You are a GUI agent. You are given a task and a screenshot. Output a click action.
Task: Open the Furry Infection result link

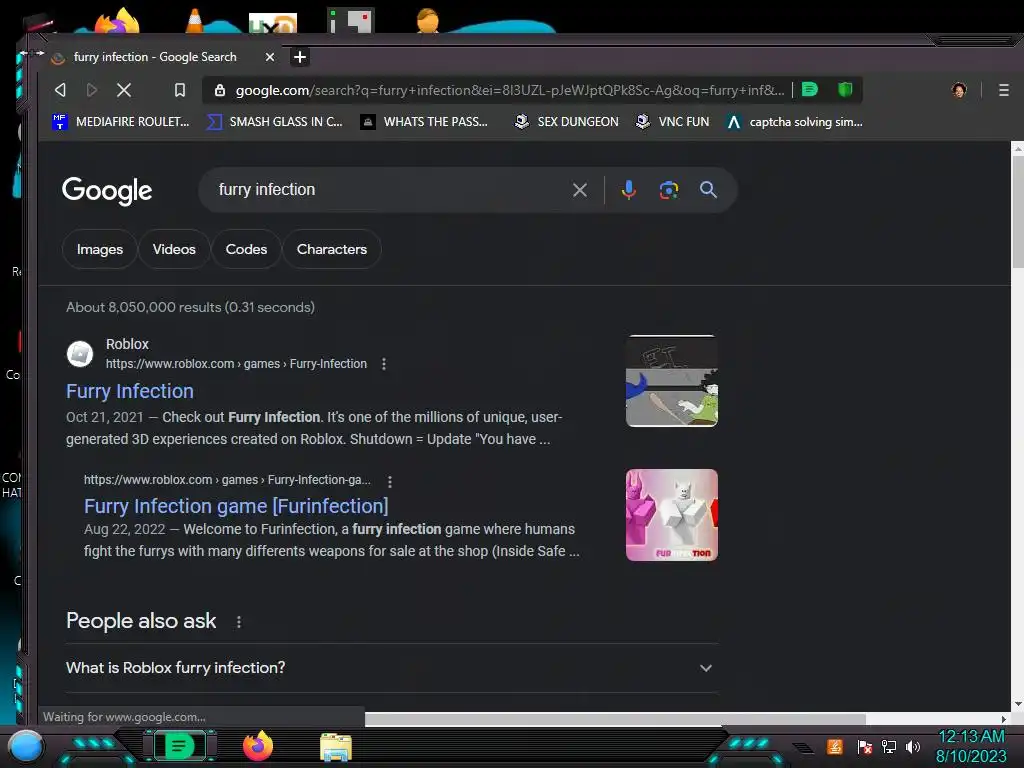click(130, 391)
